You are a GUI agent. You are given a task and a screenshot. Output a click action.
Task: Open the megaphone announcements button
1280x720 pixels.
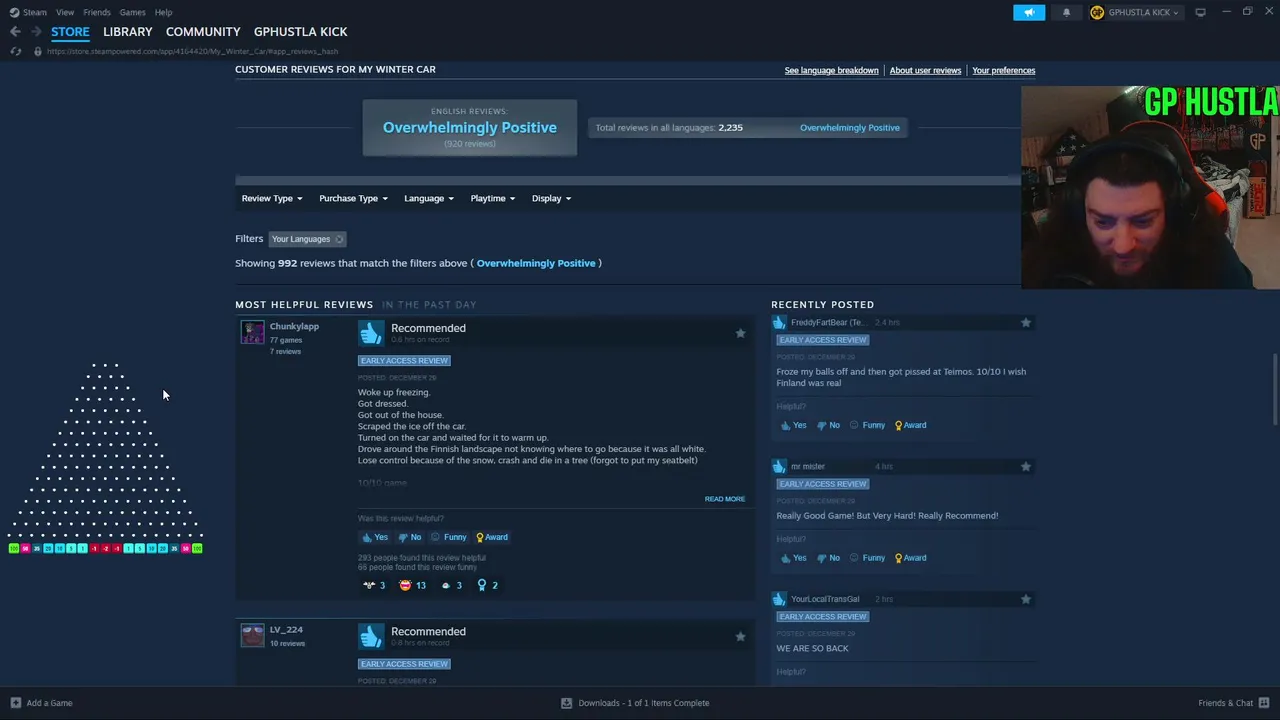[1029, 12]
